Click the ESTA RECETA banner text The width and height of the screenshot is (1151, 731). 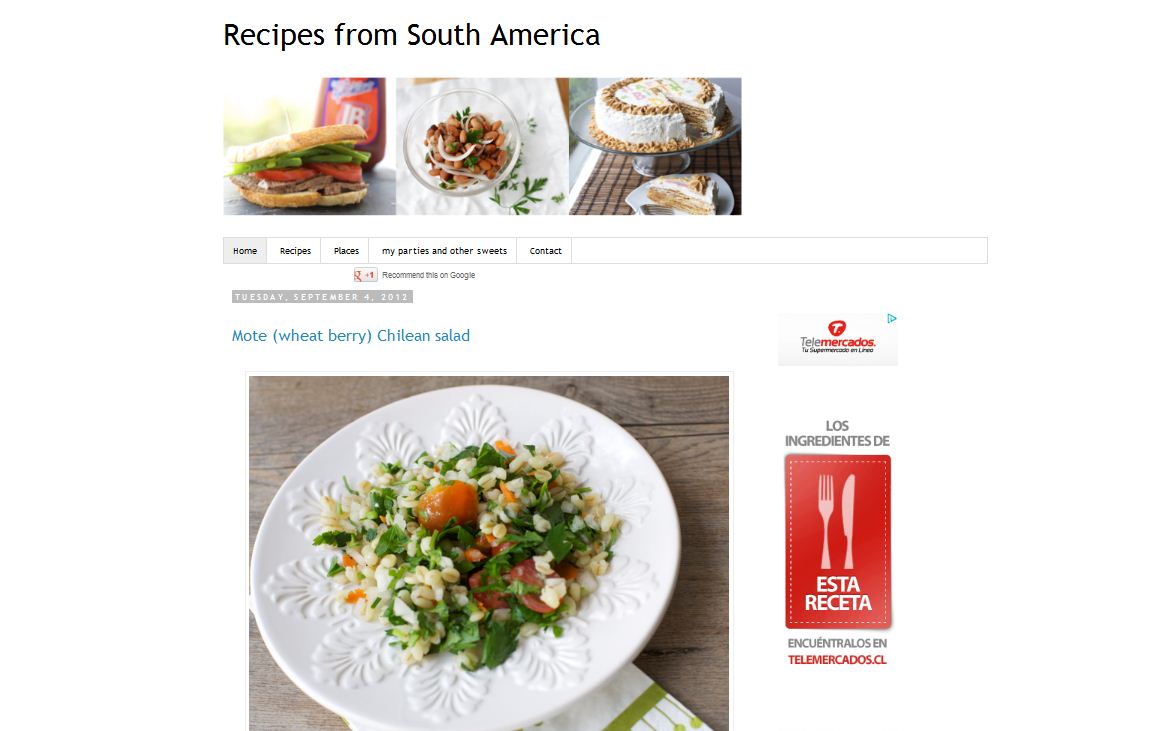tap(838, 594)
